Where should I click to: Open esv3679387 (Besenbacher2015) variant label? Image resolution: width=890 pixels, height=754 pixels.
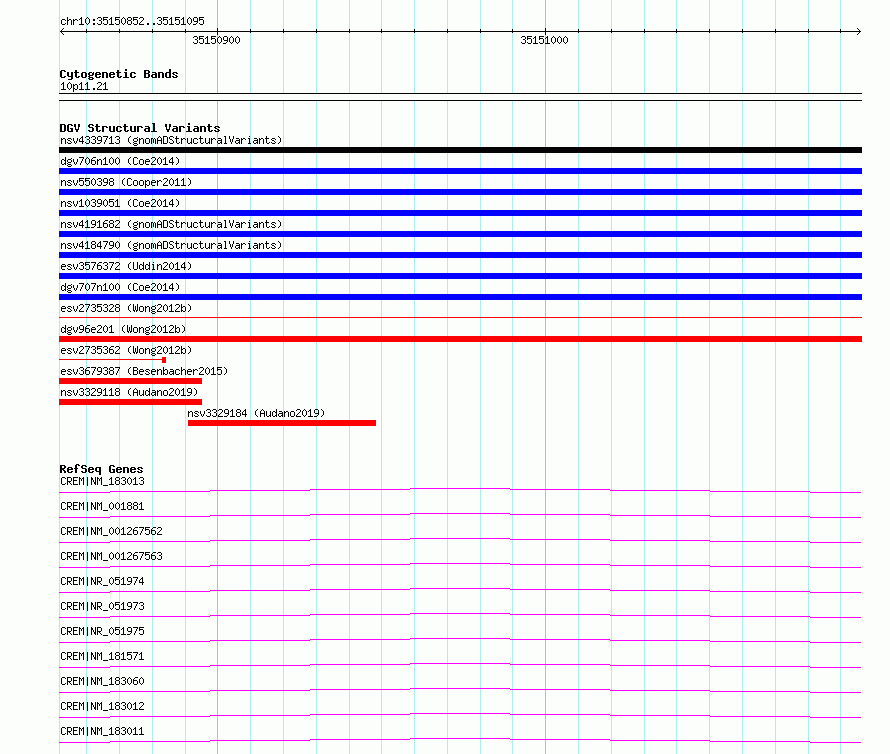point(144,371)
